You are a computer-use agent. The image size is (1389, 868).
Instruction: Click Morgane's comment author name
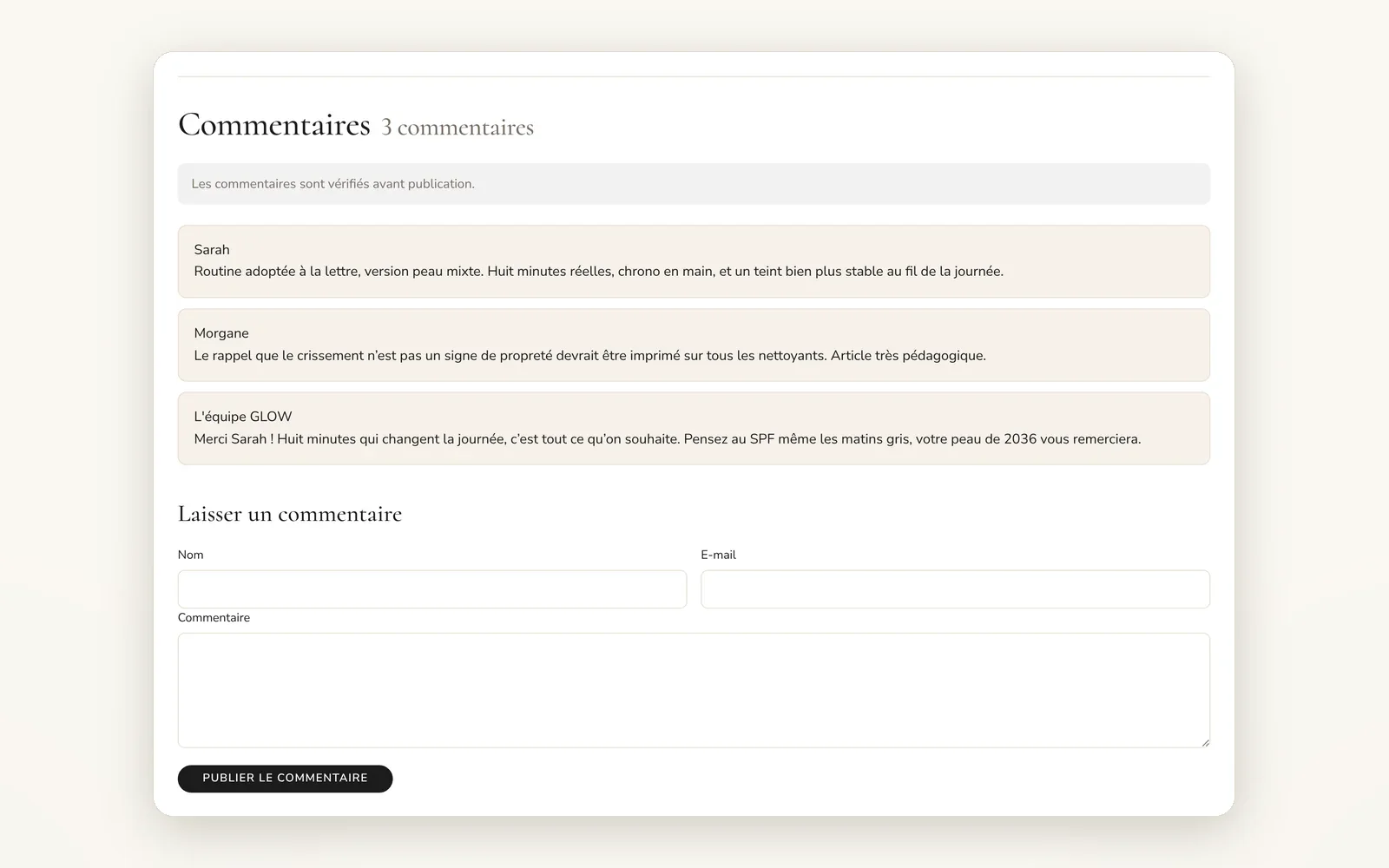pyautogui.click(x=221, y=333)
